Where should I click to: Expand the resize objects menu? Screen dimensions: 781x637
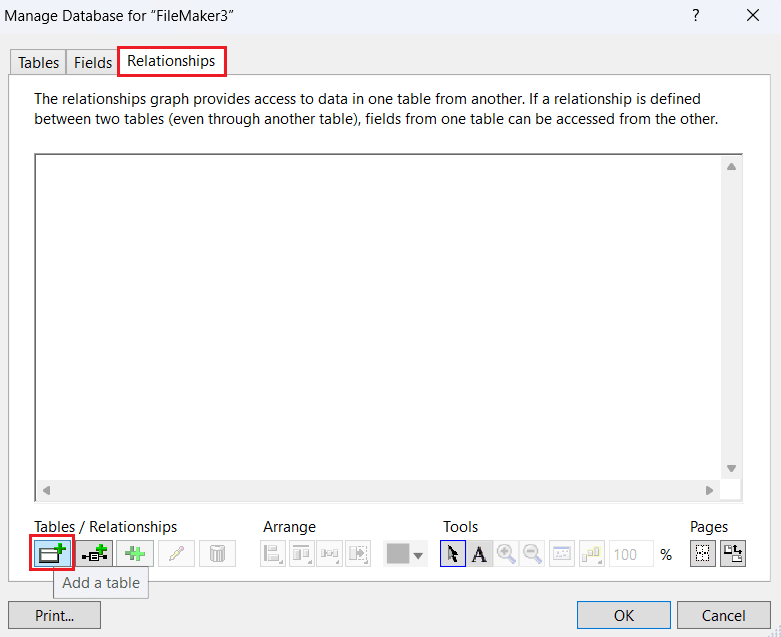pos(358,553)
